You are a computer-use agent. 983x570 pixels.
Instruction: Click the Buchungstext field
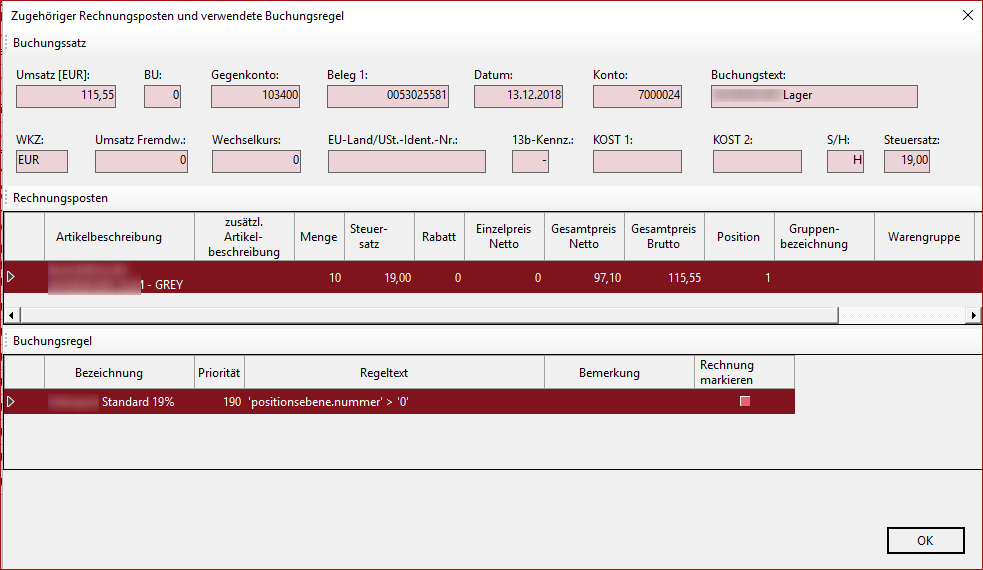pos(814,96)
